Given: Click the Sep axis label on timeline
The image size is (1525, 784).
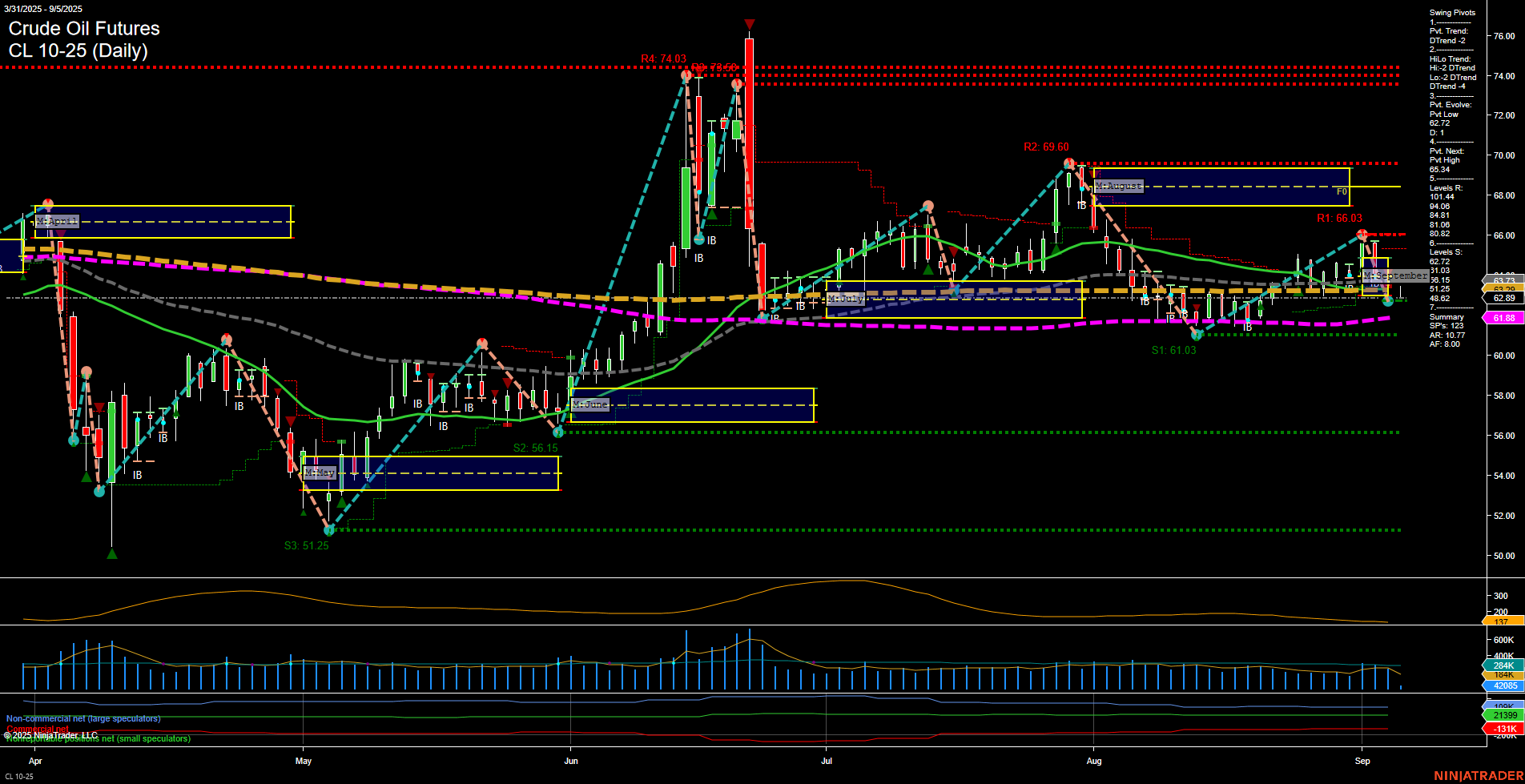Looking at the screenshot, I should click(x=1364, y=762).
